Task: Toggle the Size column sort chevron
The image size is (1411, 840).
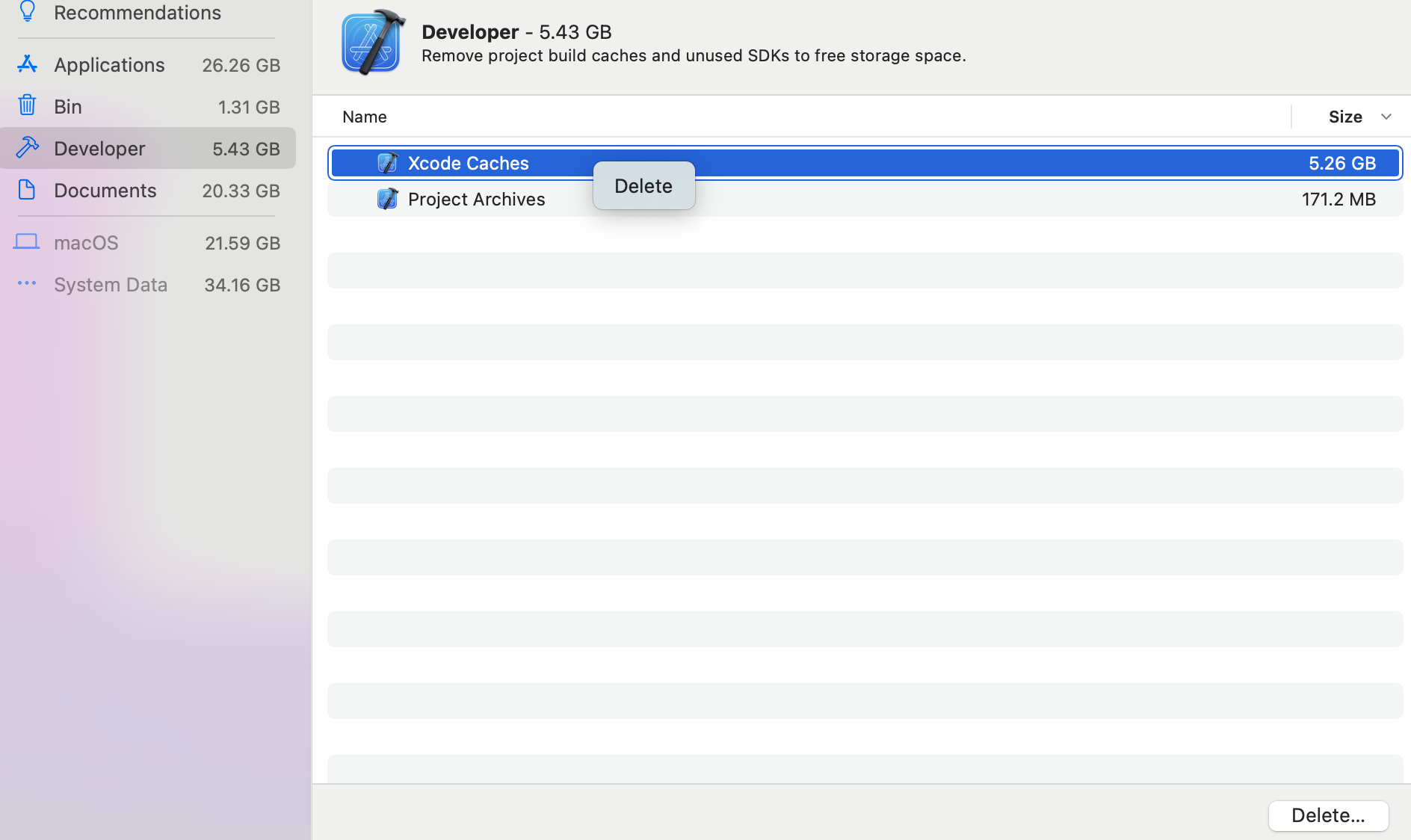Action: (x=1386, y=117)
